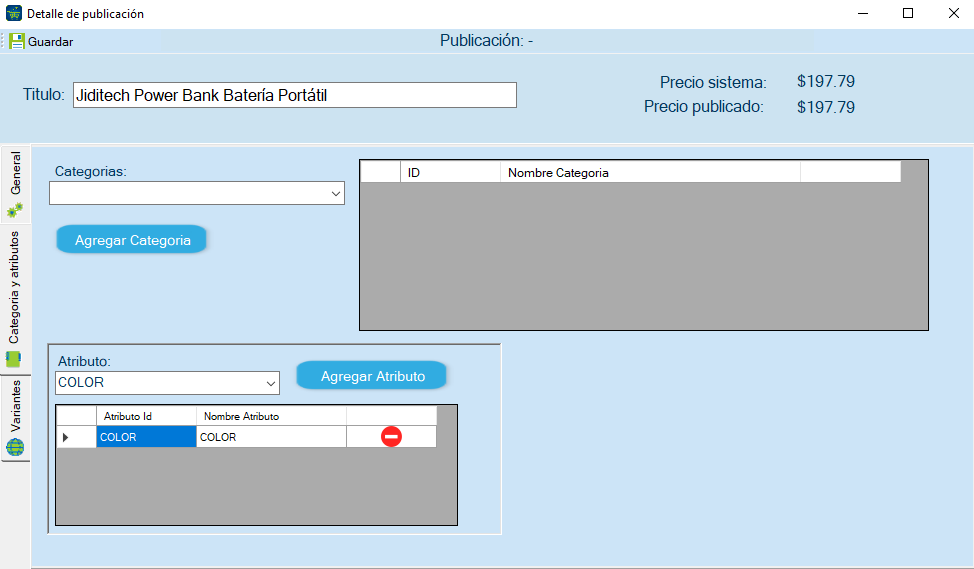Click the red remove icon in COLOR row
Screen dimensions: 974x569
[x=391, y=437]
